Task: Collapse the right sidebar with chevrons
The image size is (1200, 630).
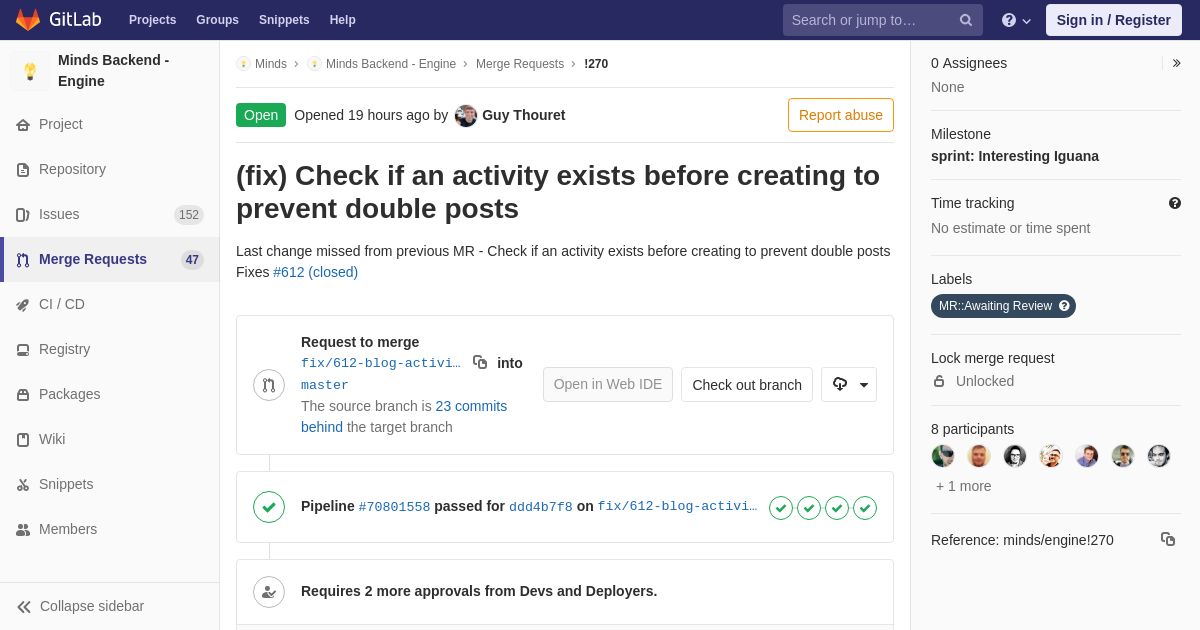Action: point(1176,63)
